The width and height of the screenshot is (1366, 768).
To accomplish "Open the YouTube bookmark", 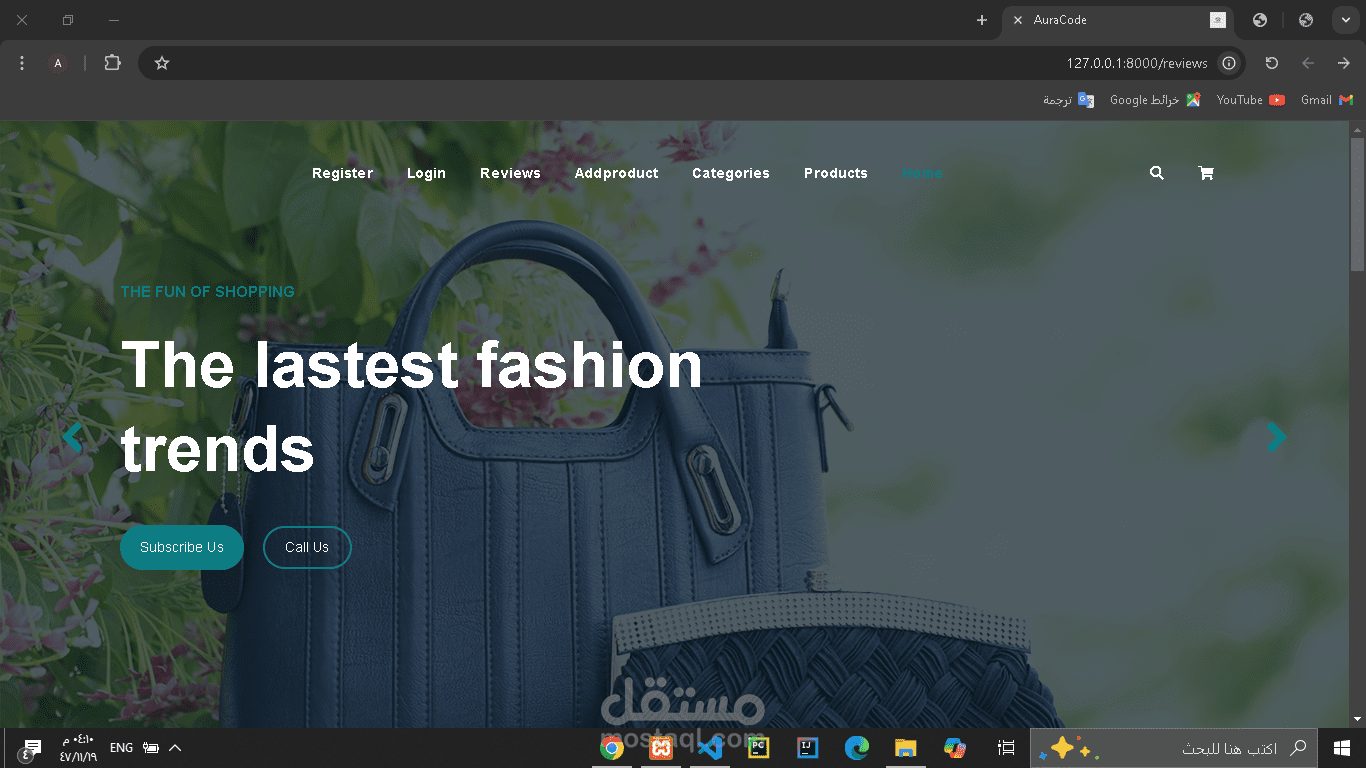I will (1251, 100).
